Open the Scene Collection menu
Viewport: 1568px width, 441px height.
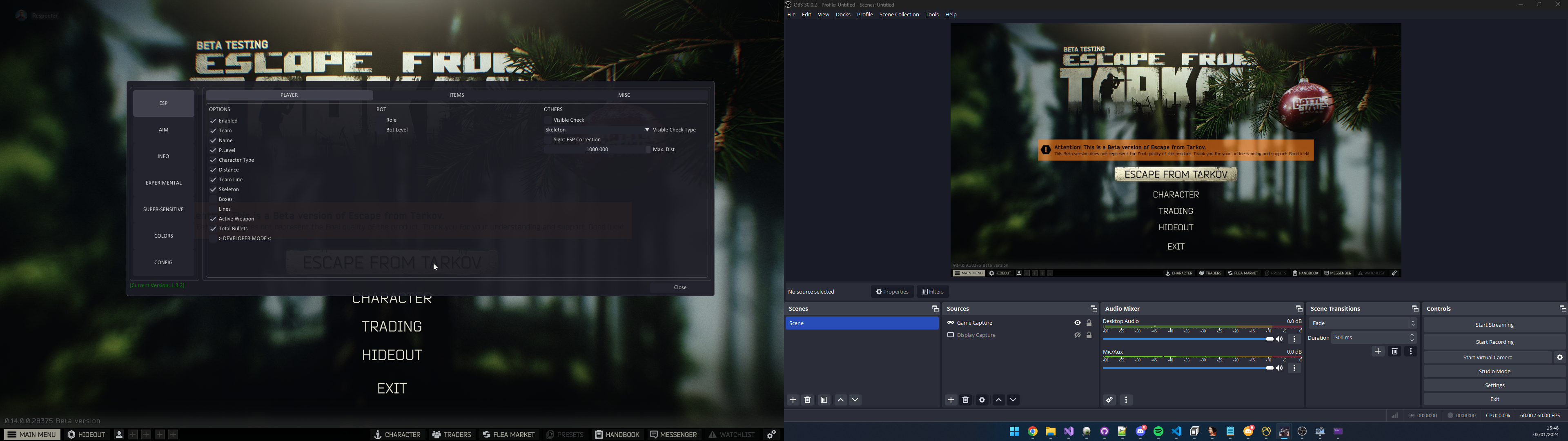tap(898, 15)
